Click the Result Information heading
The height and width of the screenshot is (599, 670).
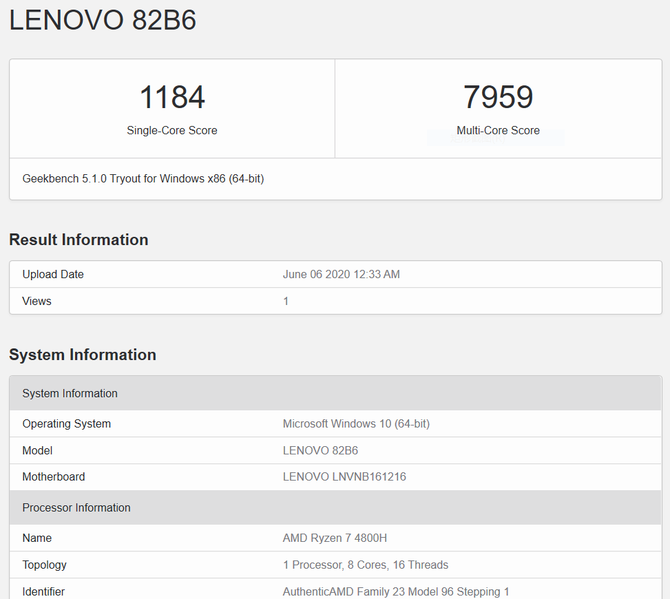click(79, 240)
